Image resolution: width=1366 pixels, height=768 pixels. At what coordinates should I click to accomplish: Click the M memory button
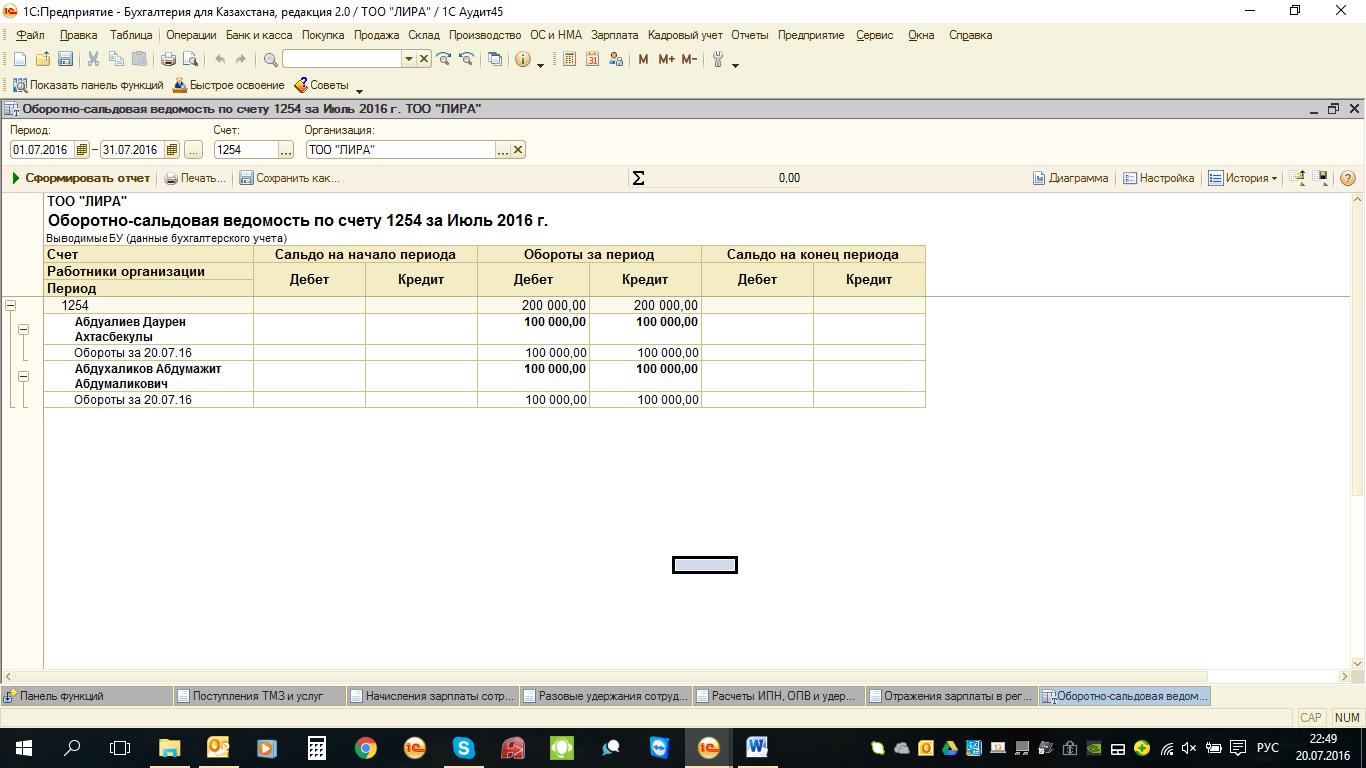[x=643, y=59]
